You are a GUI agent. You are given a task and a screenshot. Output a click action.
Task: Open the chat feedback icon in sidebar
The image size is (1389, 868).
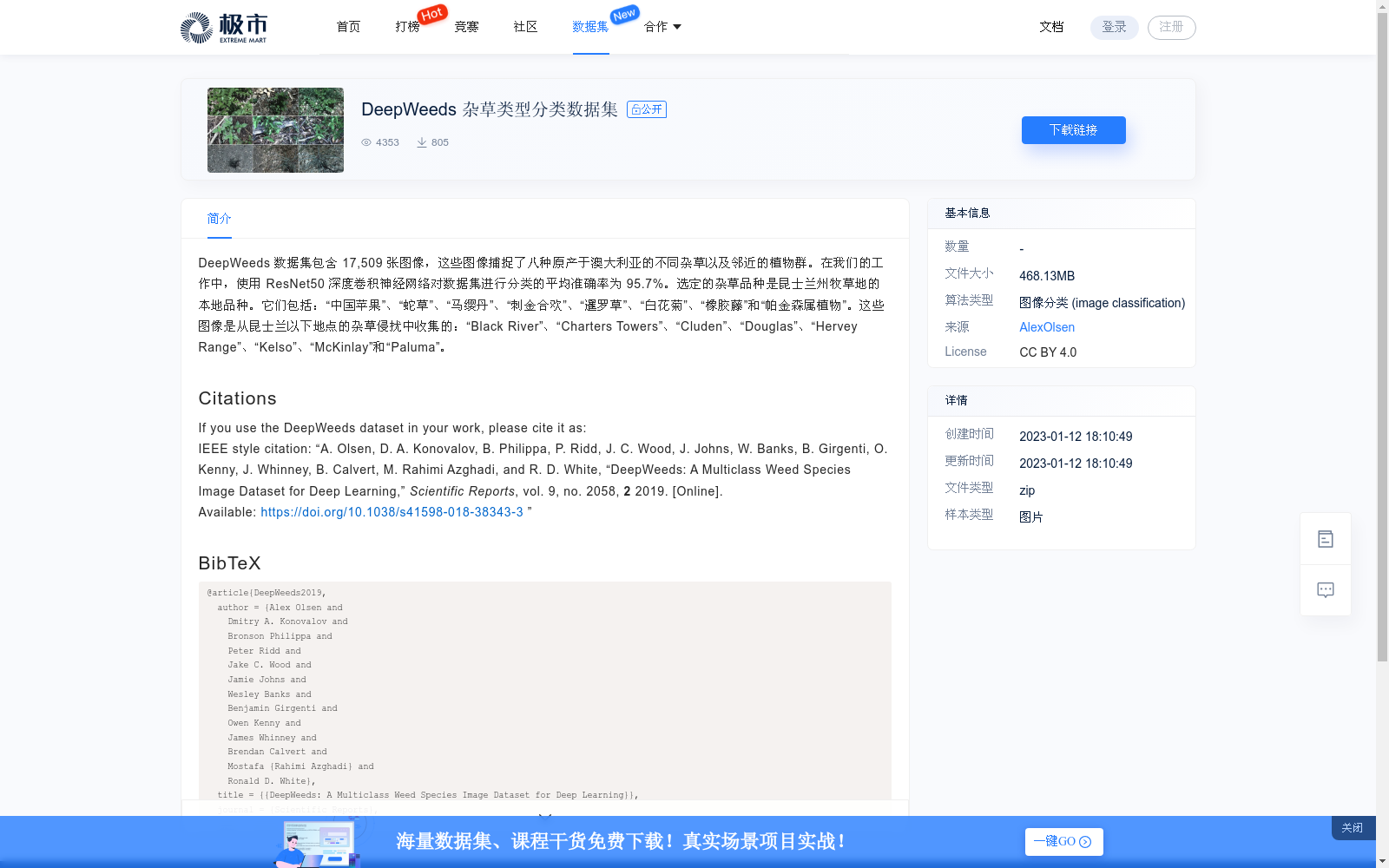click(1326, 590)
